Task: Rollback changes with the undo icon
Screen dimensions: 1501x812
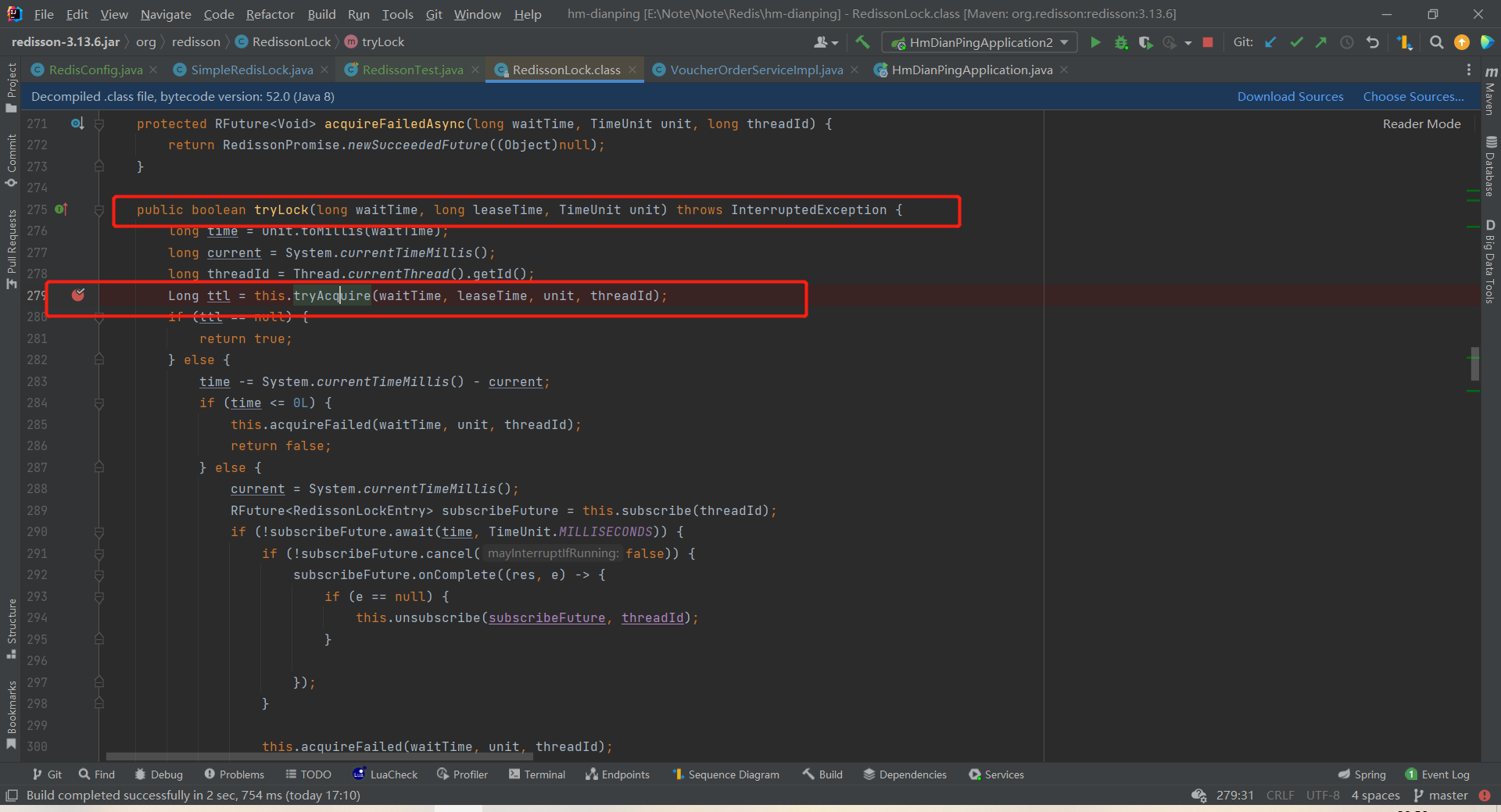Action: tap(1372, 42)
